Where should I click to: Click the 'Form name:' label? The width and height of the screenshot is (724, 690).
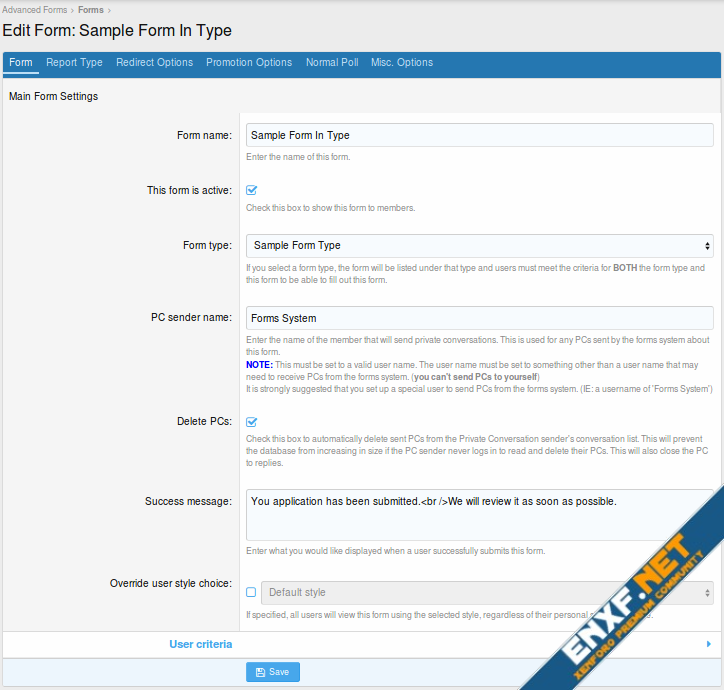tap(205, 135)
